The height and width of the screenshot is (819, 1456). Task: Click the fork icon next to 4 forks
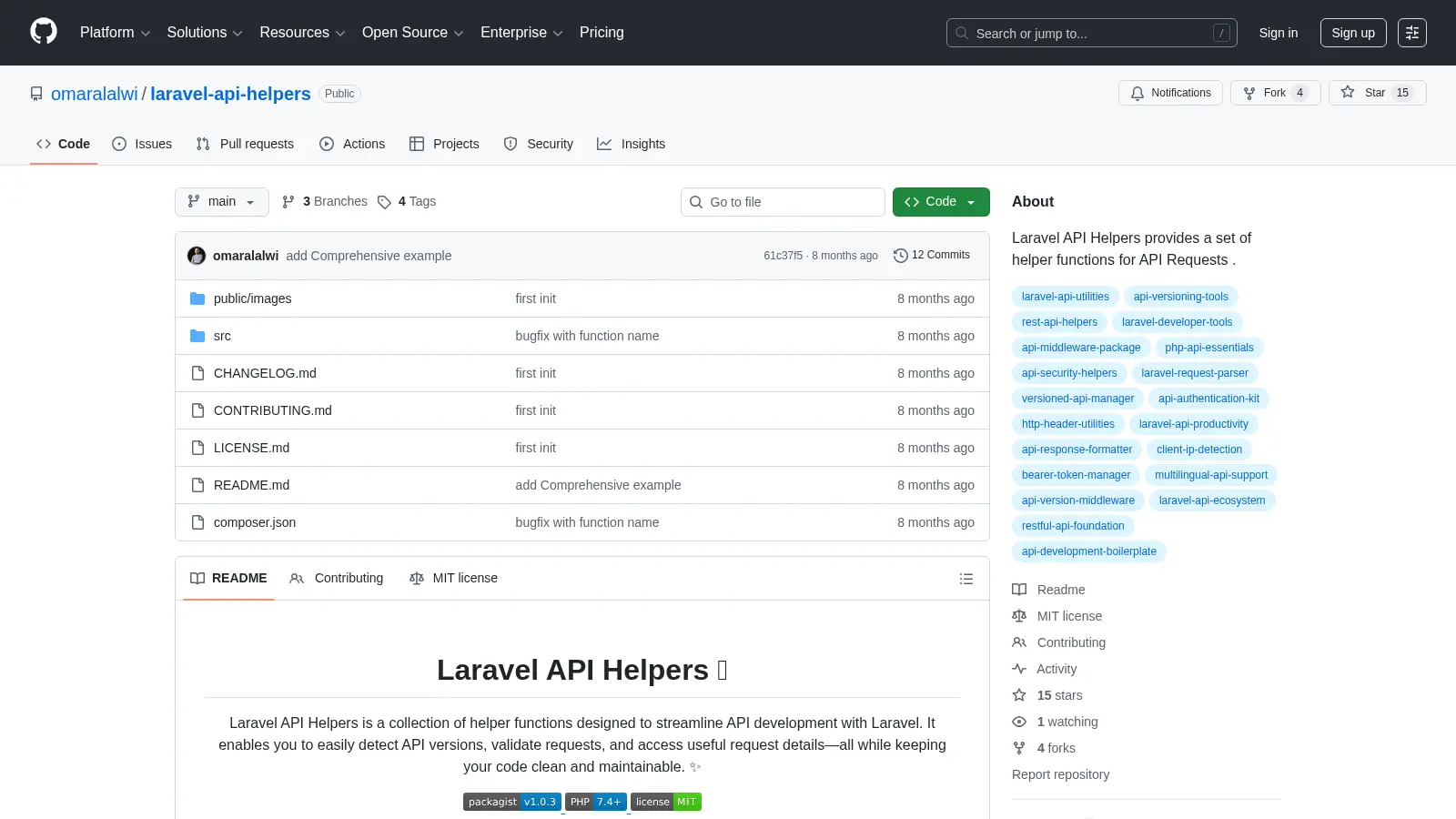point(1019,748)
